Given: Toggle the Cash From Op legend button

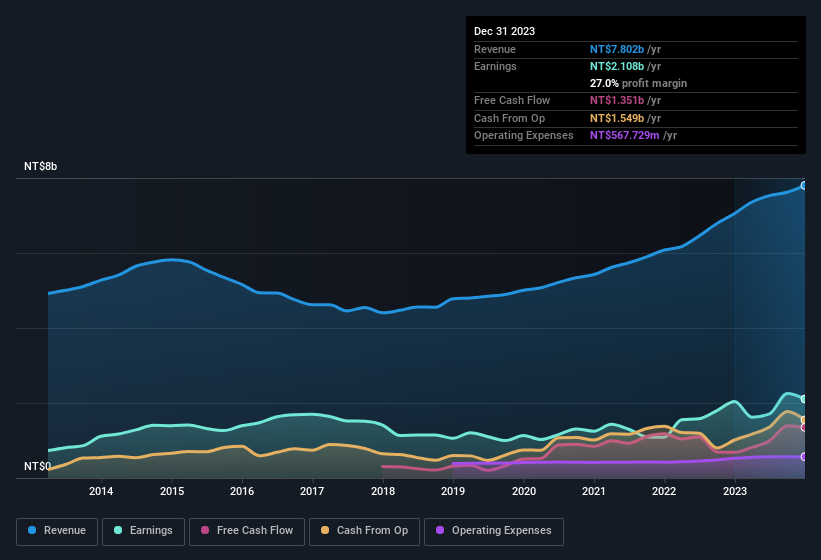Looking at the screenshot, I should 364,531.
